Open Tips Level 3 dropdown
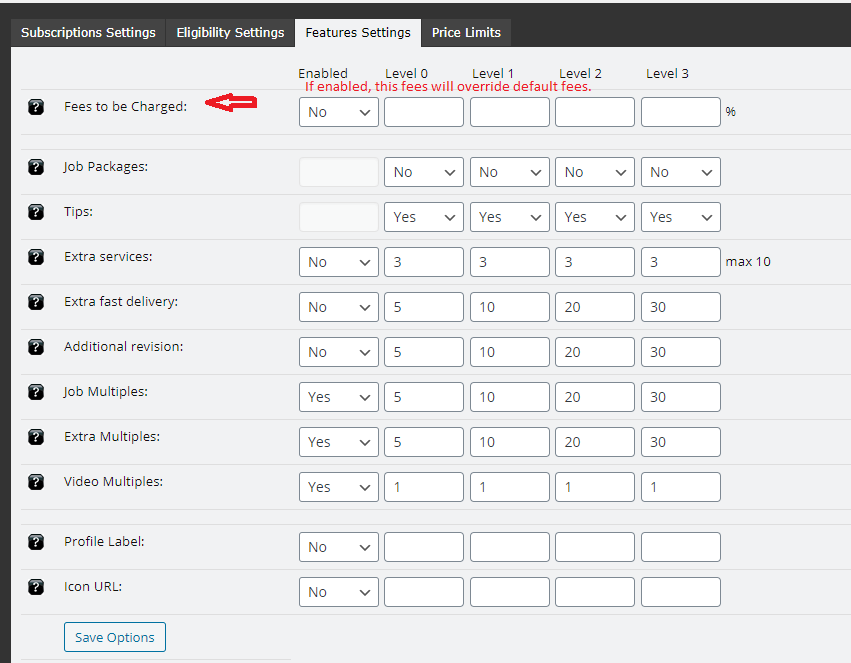The height and width of the screenshot is (663, 851). 681,218
